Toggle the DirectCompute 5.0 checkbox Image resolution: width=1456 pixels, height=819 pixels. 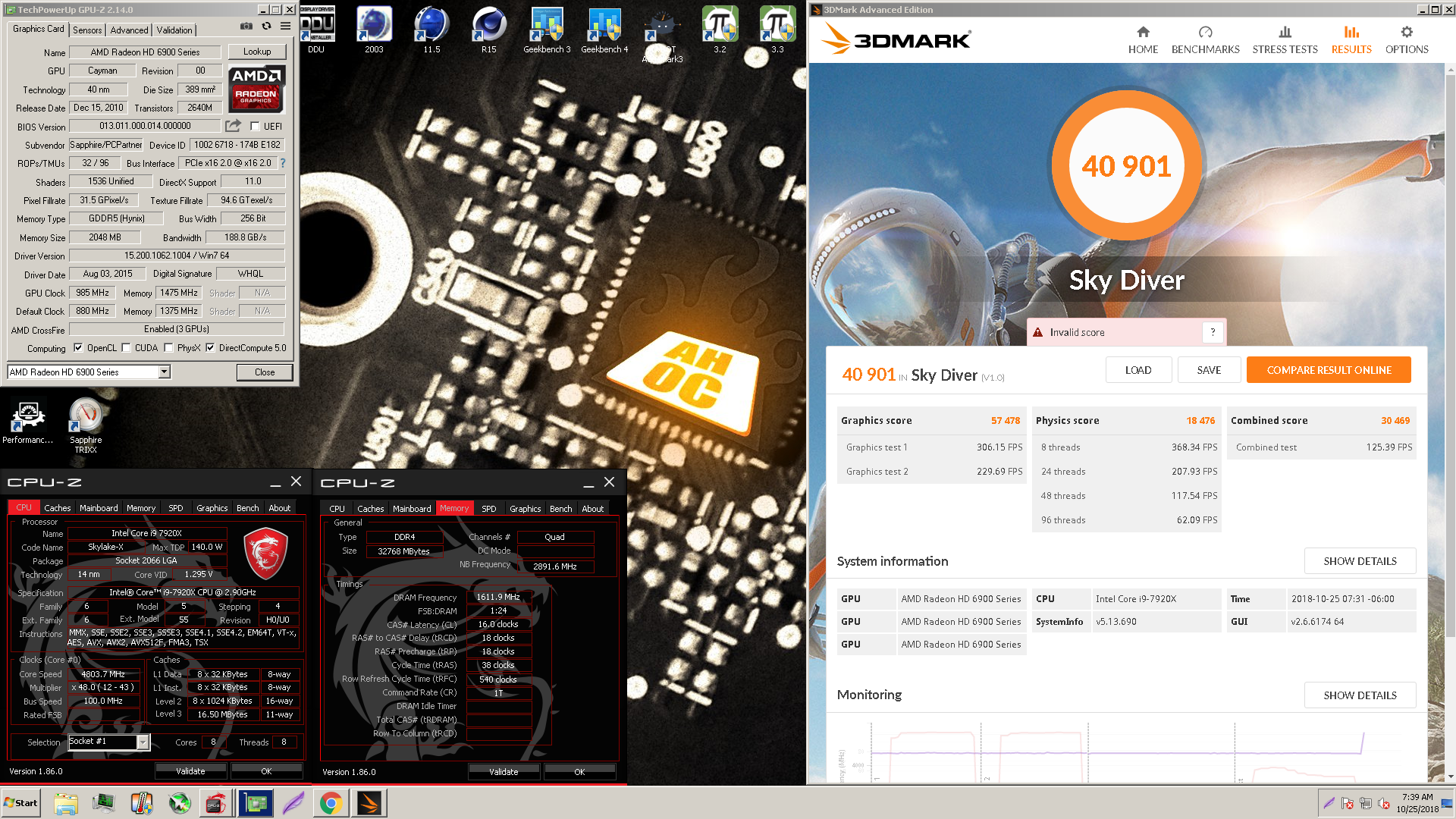tap(210, 348)
